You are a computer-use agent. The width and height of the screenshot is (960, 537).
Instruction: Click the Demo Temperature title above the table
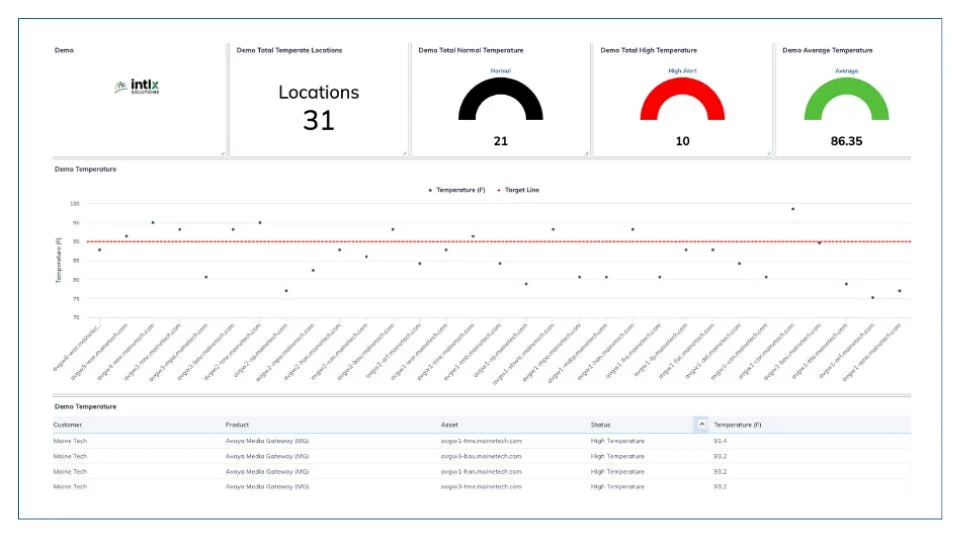point(85,407)
